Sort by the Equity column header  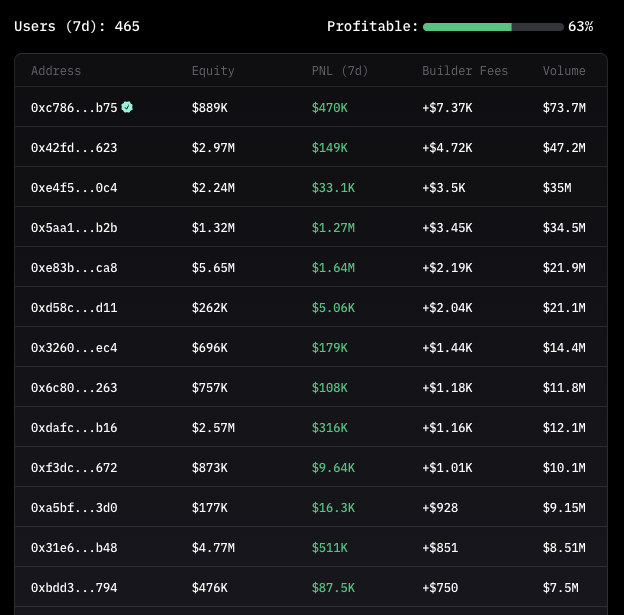(213, 71)
